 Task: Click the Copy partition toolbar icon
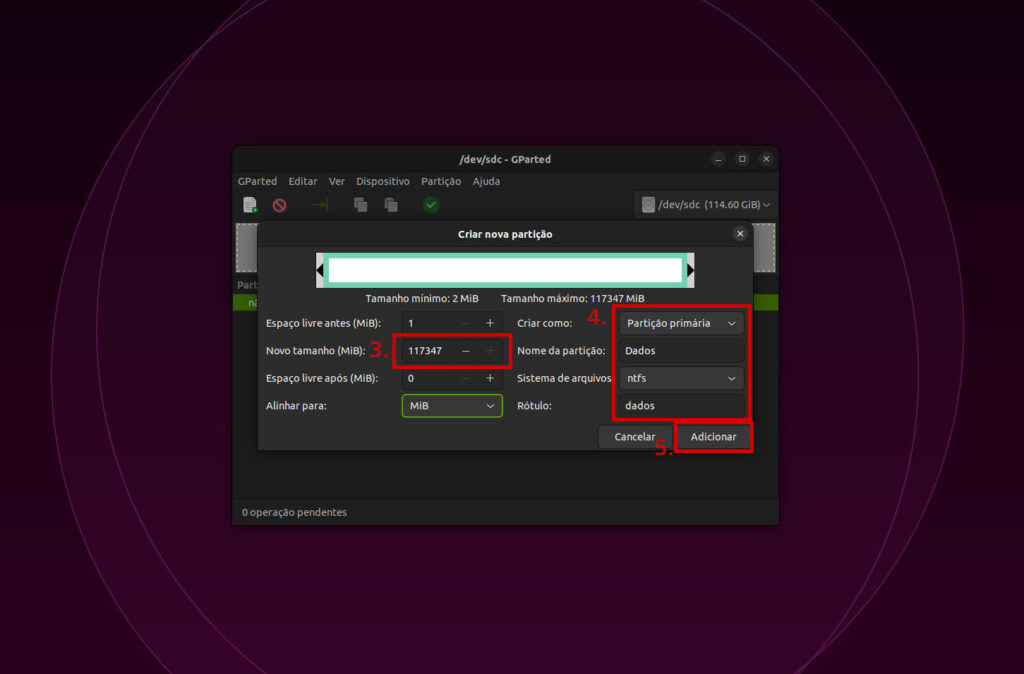pos(360,205)
